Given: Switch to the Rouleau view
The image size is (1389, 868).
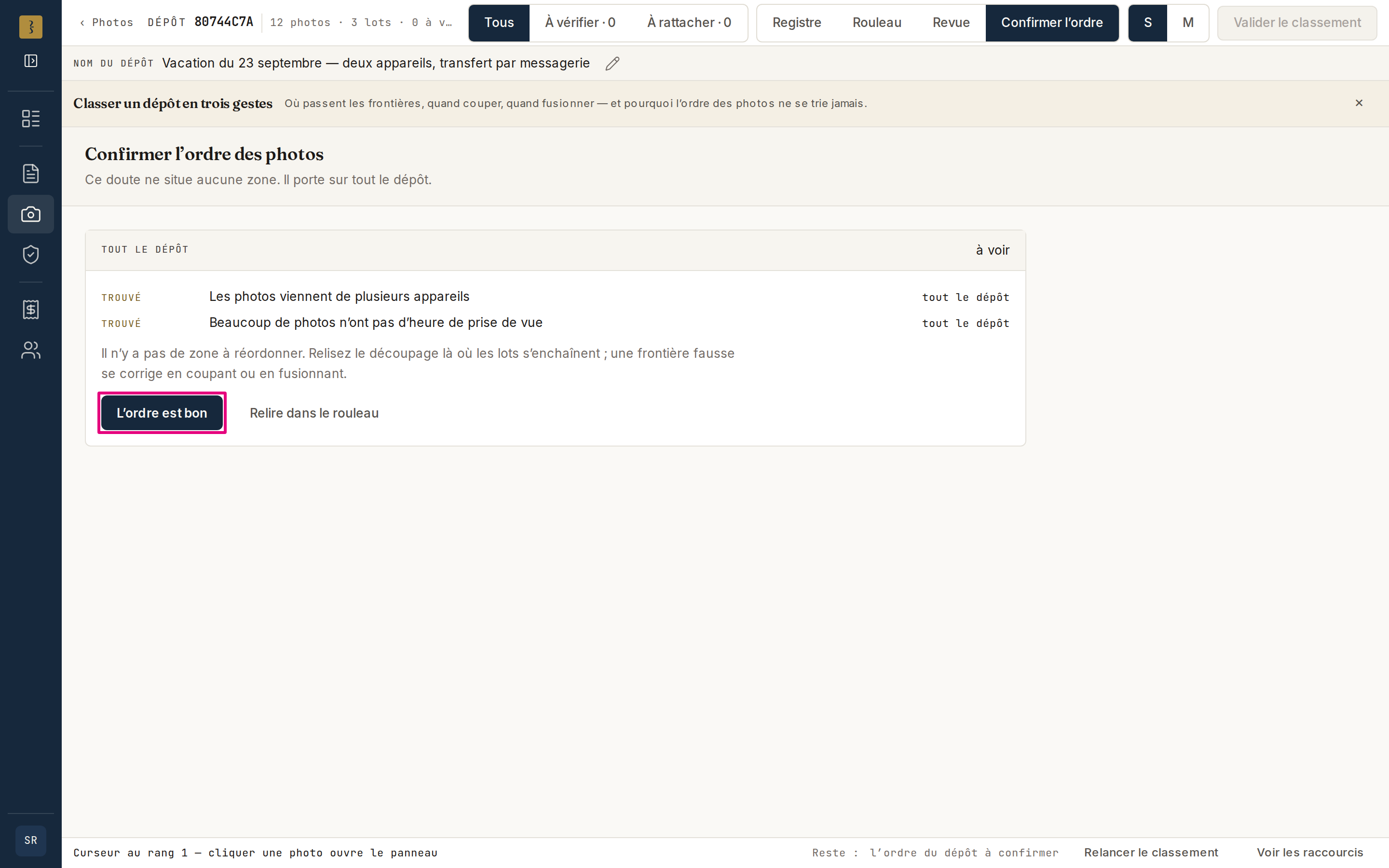Looking at the screenshot, I should click(876, 22).
